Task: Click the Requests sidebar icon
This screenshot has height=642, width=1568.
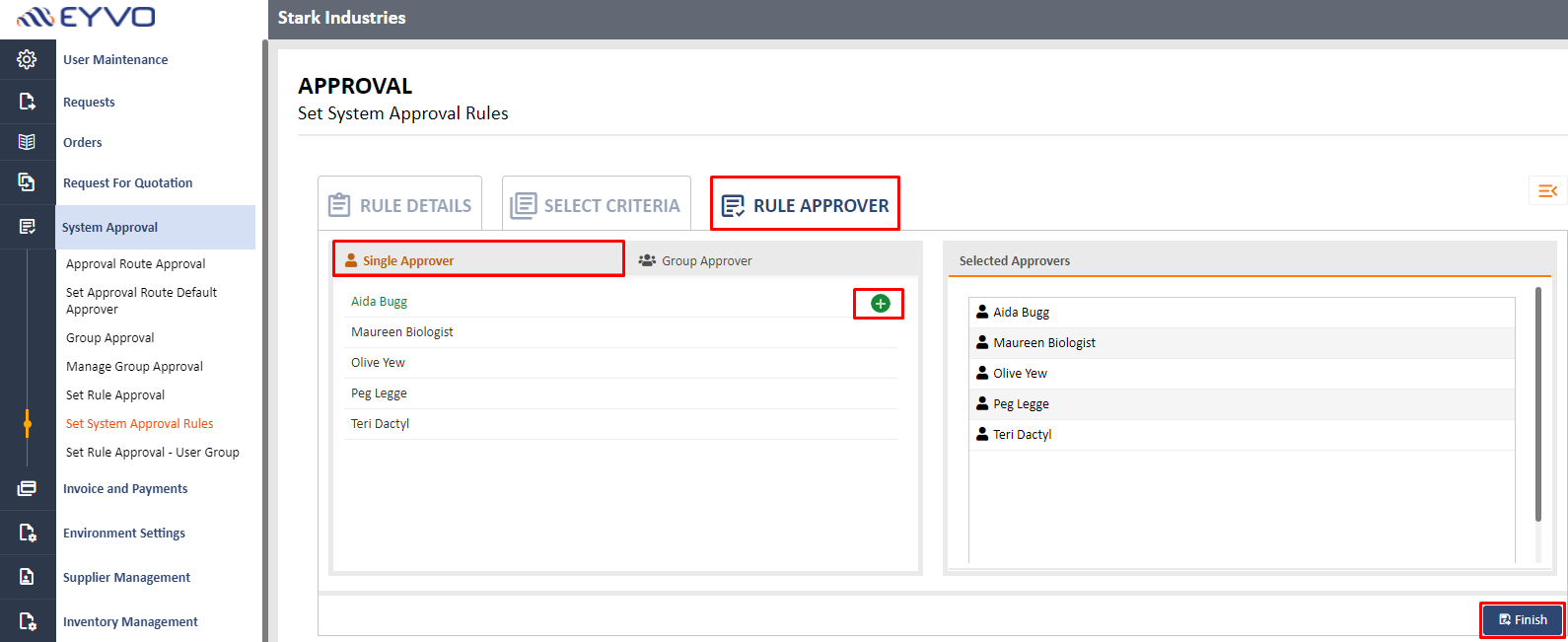Action: point(27,102)
